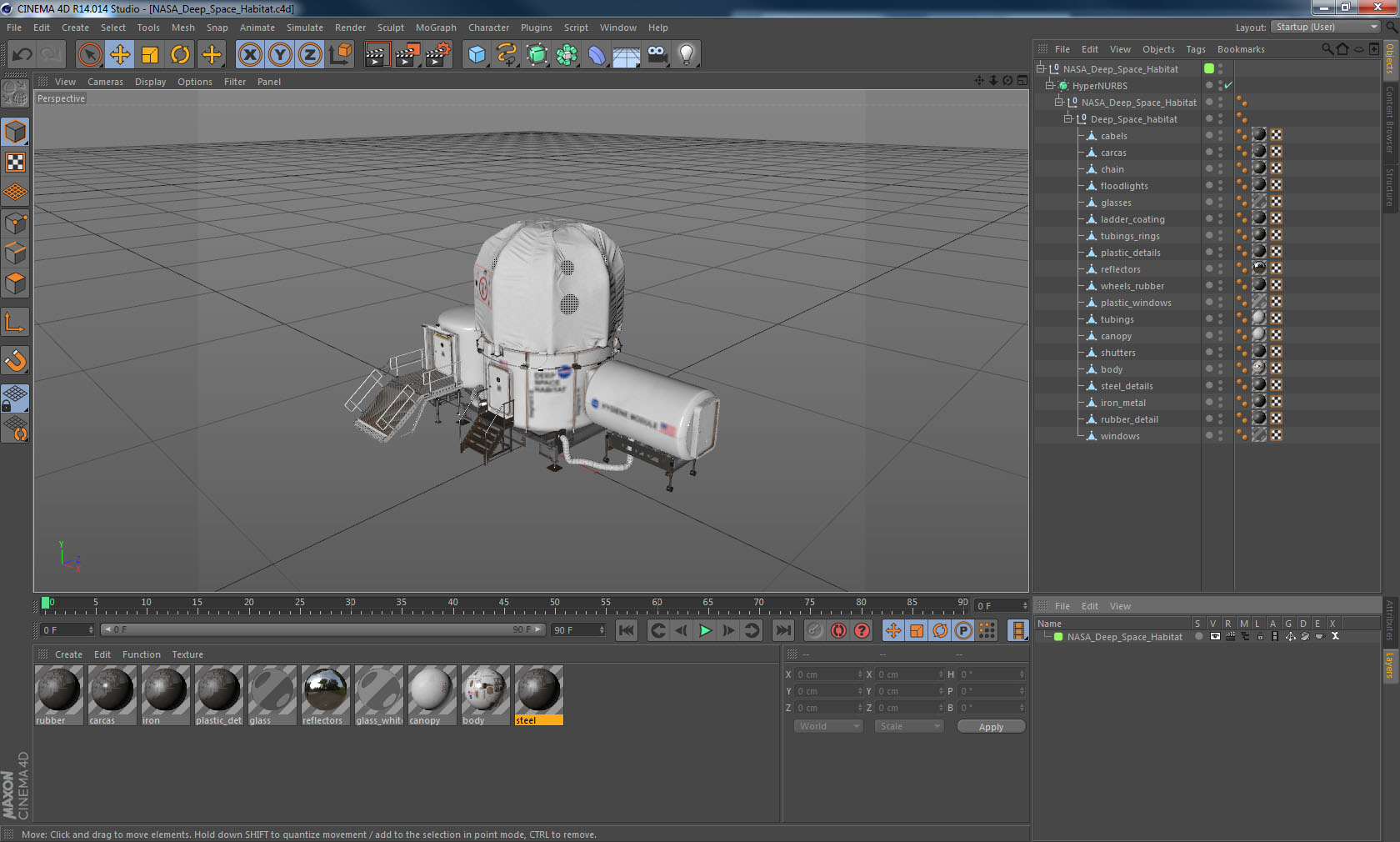Toggle X-axis lock icon

[249, 55]
